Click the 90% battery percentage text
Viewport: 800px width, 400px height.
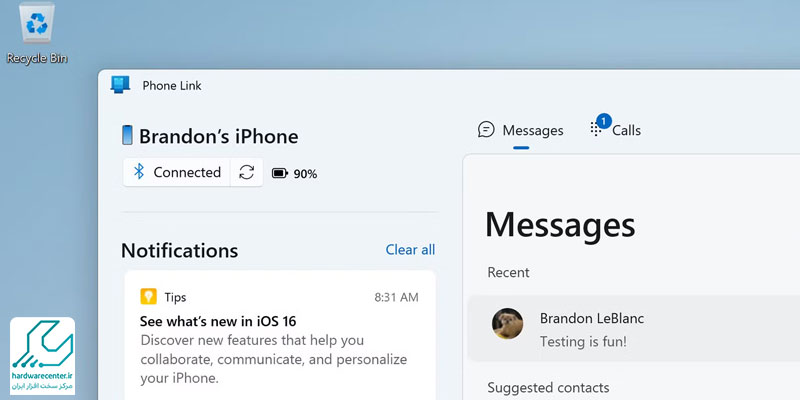click(x=305, y=174)
